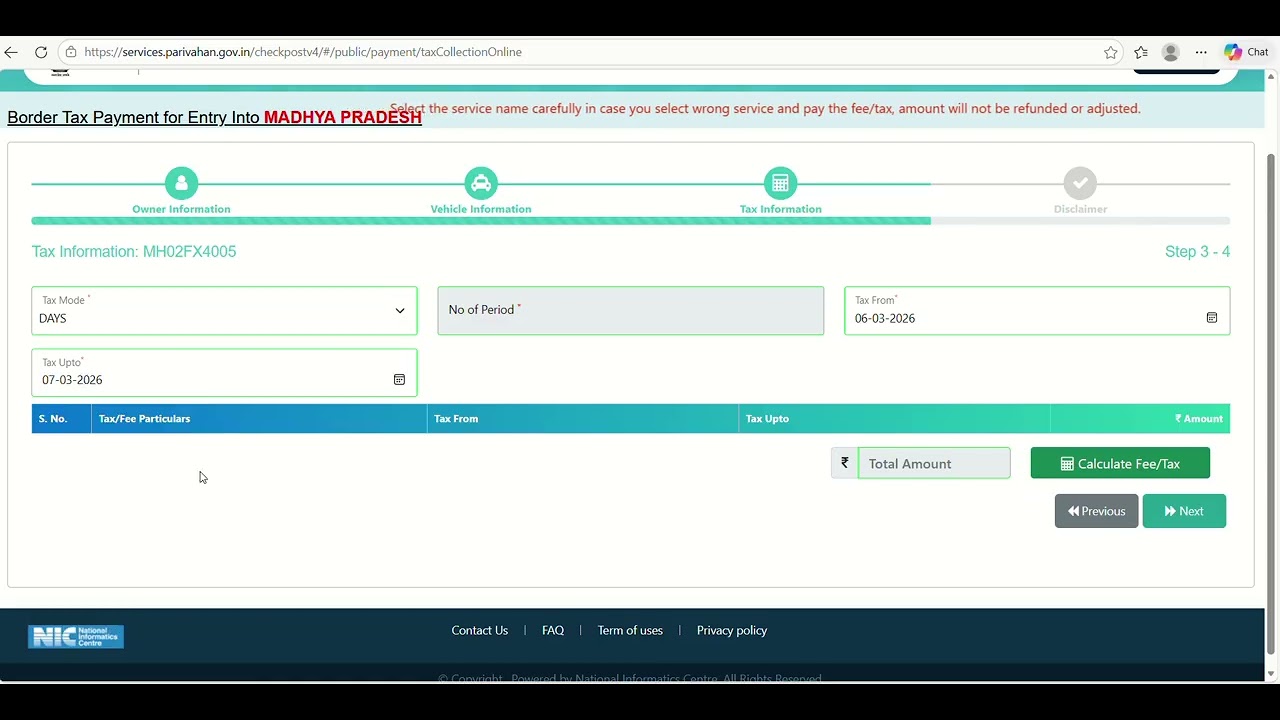This screenshot has height=720, width=1280.
Task: Click the Vehicle Information car icon
Action: [x=481, y=183]
